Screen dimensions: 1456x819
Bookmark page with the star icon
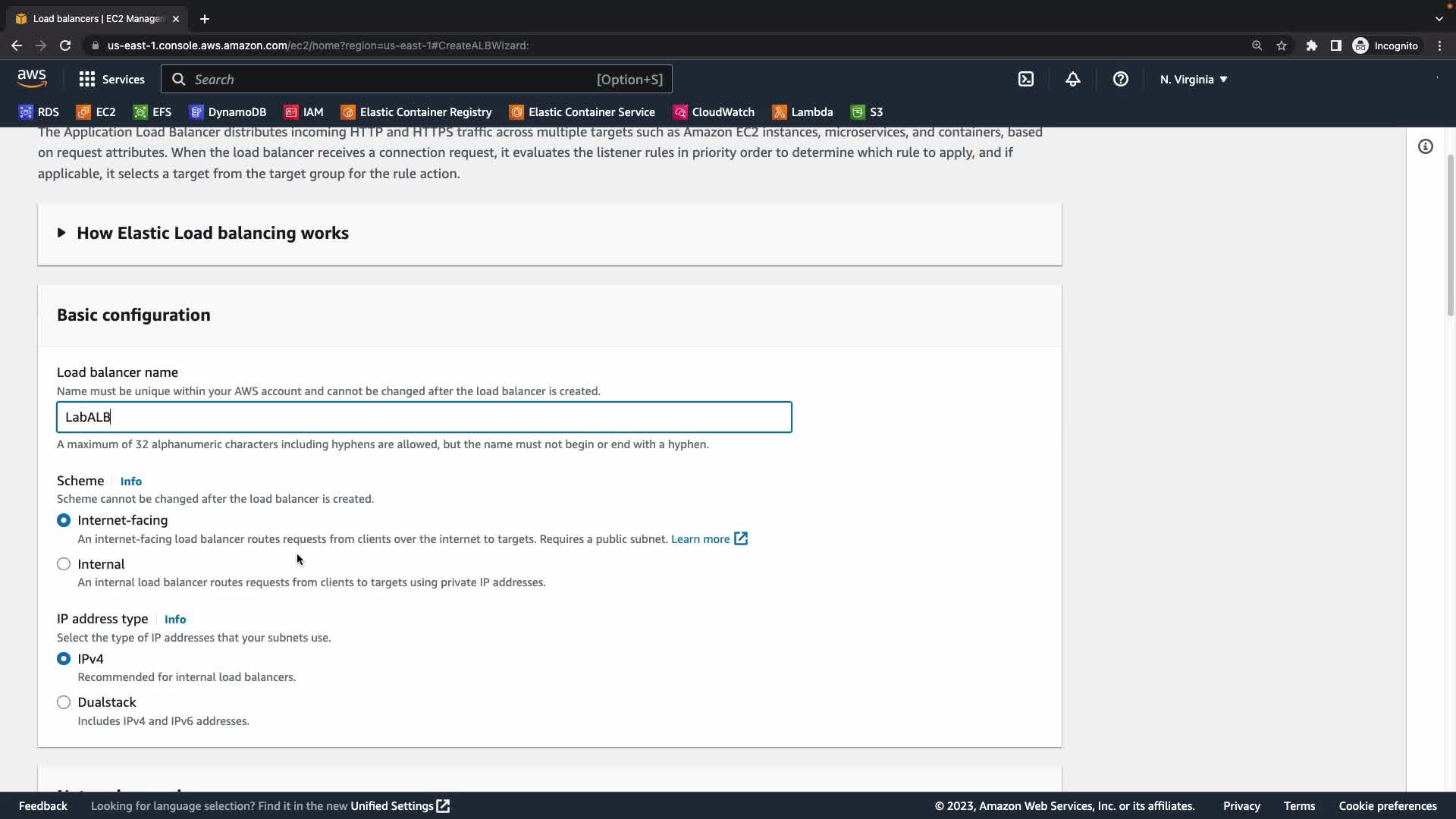pos(1281,45)
